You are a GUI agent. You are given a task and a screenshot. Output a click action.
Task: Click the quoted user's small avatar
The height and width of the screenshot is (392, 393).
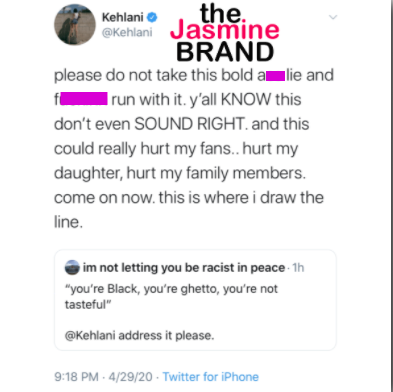[x=72, y=267]
